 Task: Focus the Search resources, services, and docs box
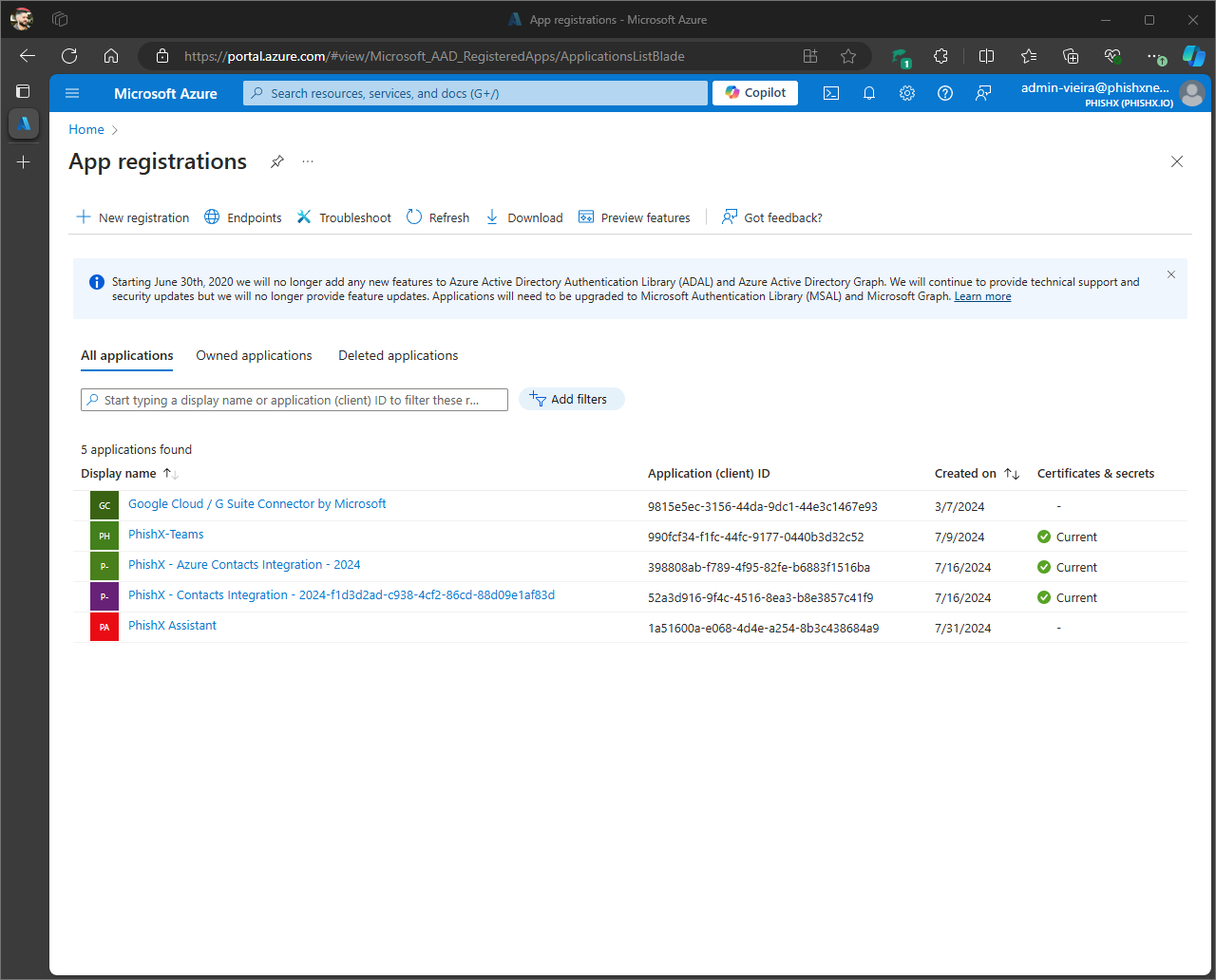[x=475, y=93]
